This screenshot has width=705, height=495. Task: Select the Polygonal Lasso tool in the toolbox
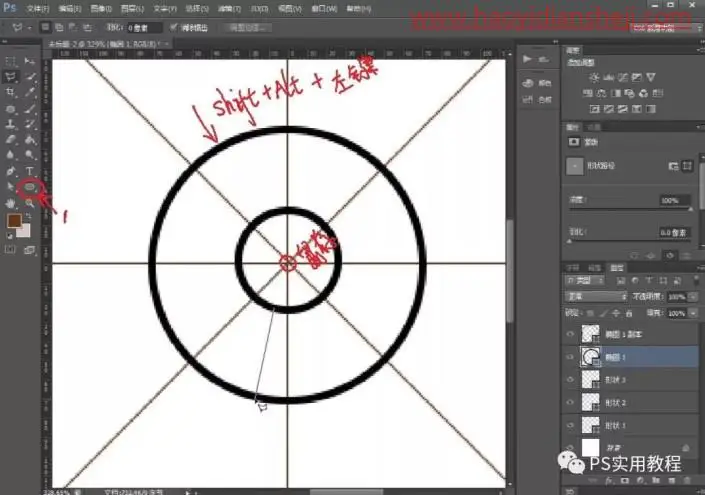(x=11, y=76)
